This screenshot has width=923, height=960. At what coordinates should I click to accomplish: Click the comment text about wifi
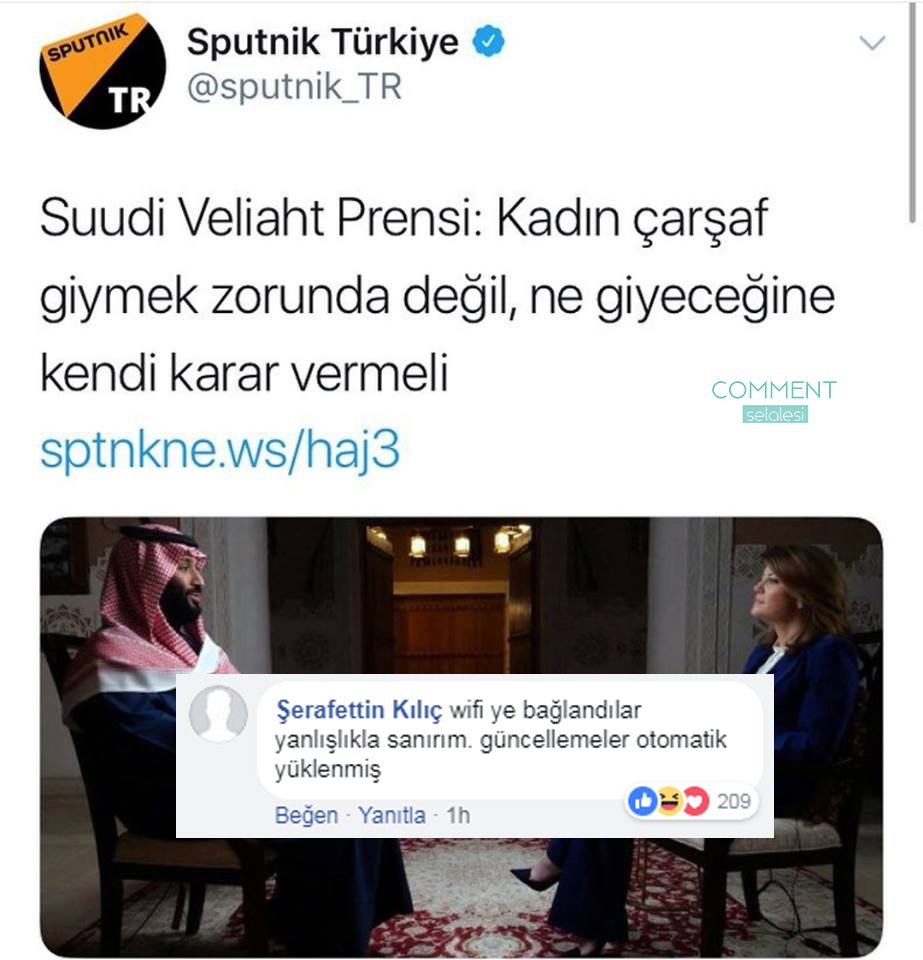point(500,740)
